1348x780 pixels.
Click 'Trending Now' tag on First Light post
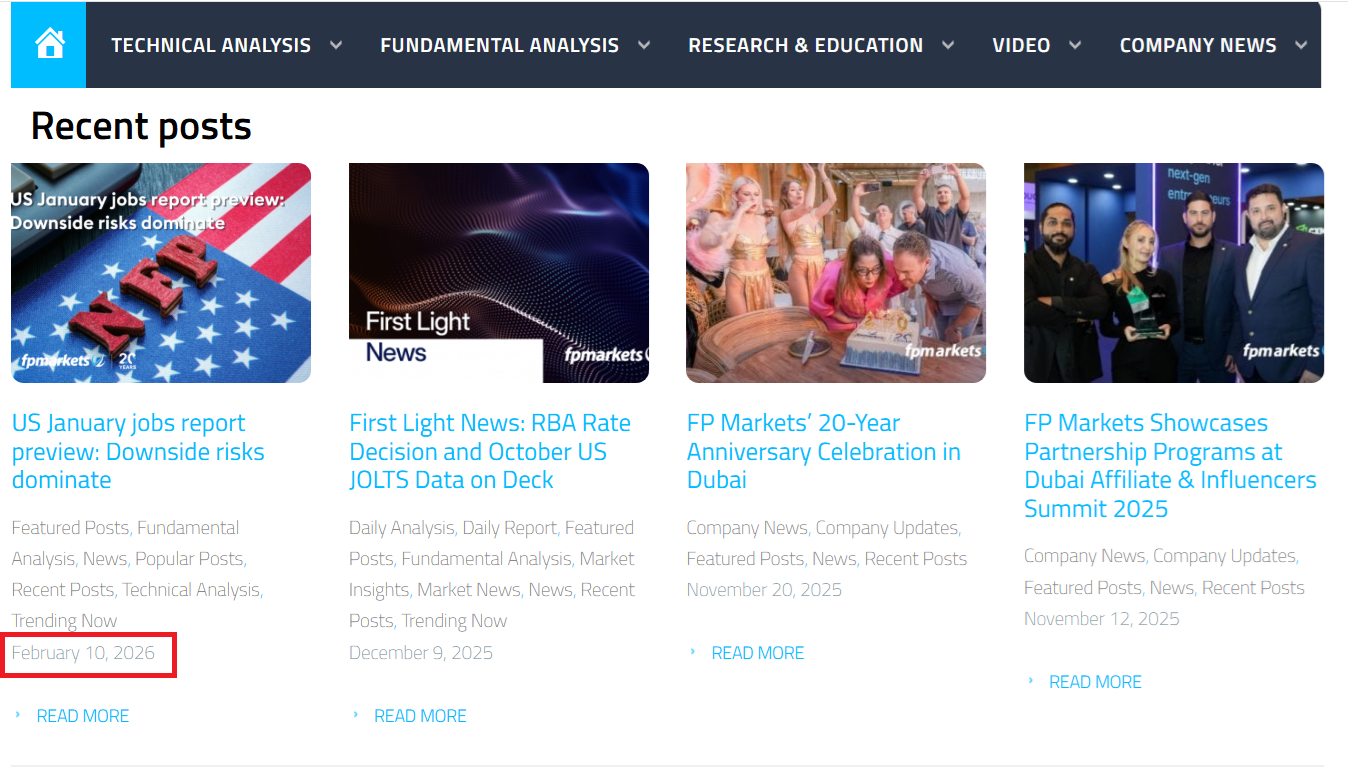pyautogui.click(x=454, y=621)
